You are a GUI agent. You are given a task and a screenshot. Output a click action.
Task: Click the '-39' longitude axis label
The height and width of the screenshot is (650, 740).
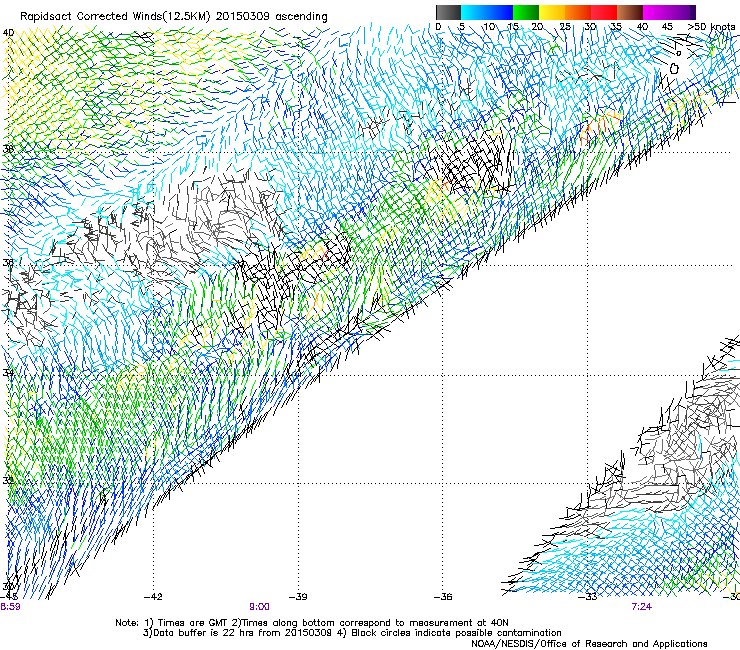pyautogui.click(x=298, y=597)
